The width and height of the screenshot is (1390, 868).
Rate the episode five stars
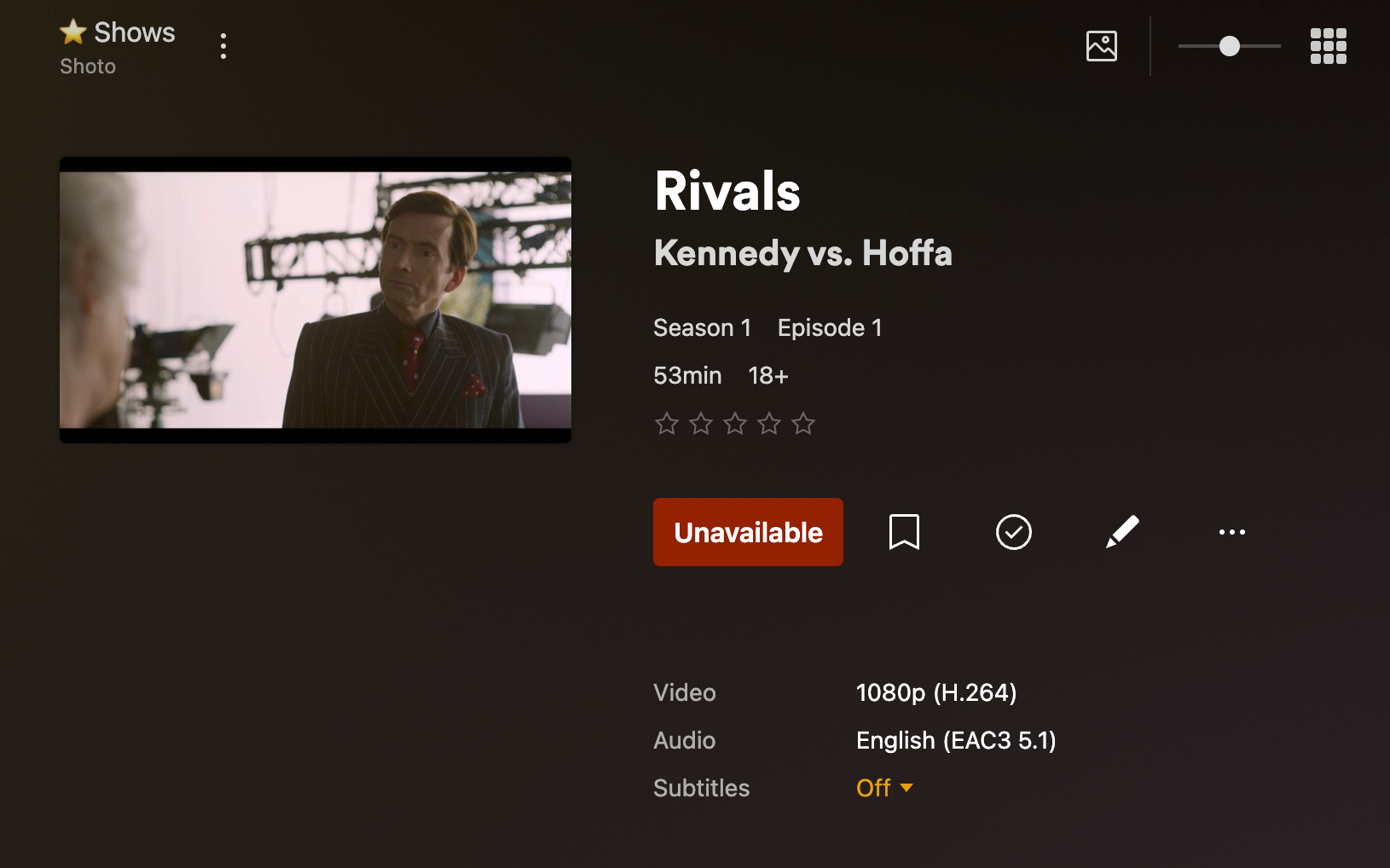coord(803,424)
